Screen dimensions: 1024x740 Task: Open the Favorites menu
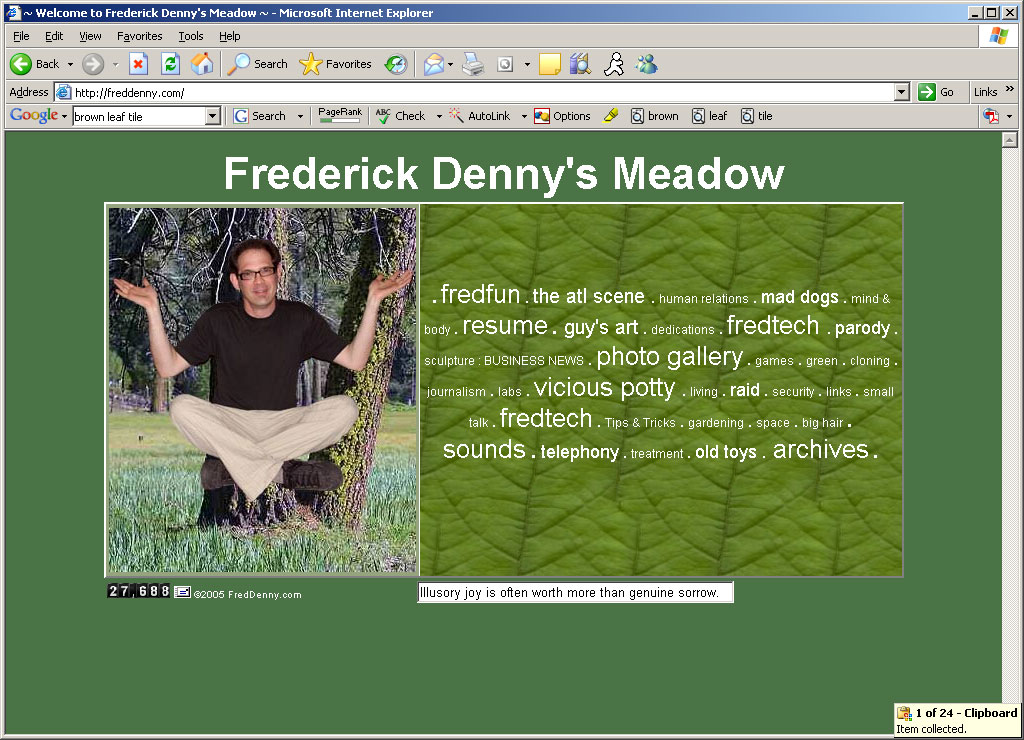[x=139, y=36]
